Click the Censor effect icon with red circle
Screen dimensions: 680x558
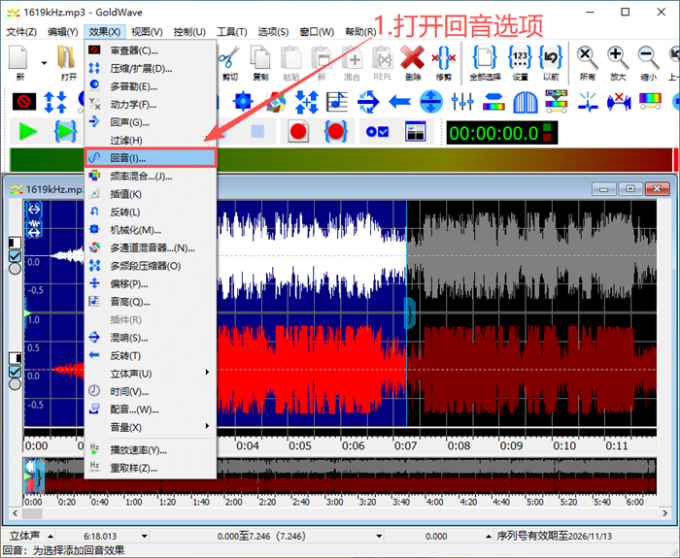pyautogui.click(x=24, y=102)
